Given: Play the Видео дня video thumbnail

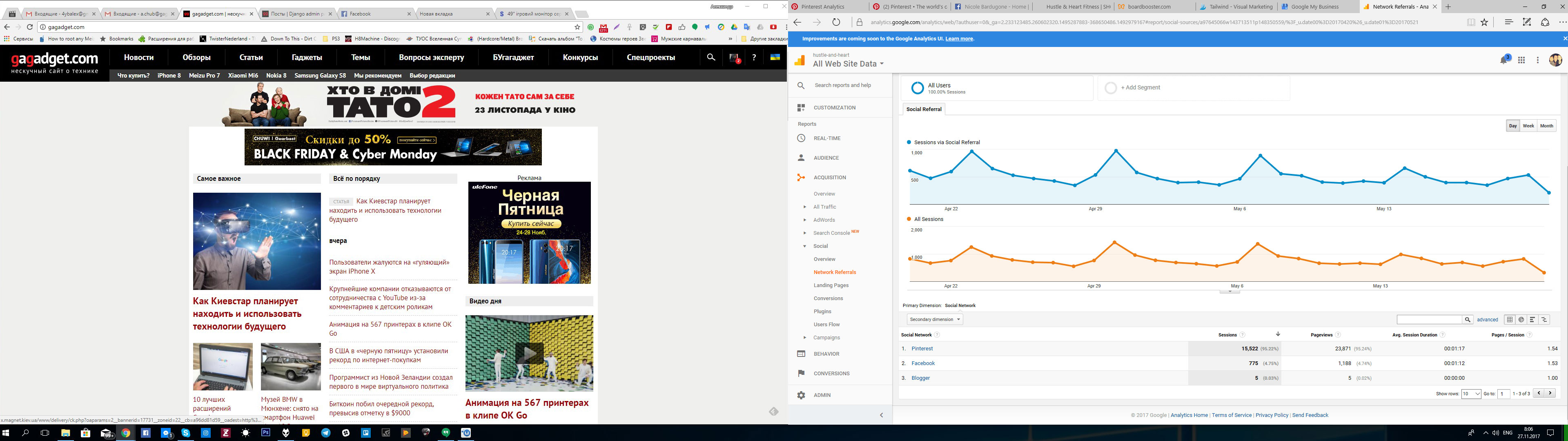Looking at the screenshot, I should (529, 353).
